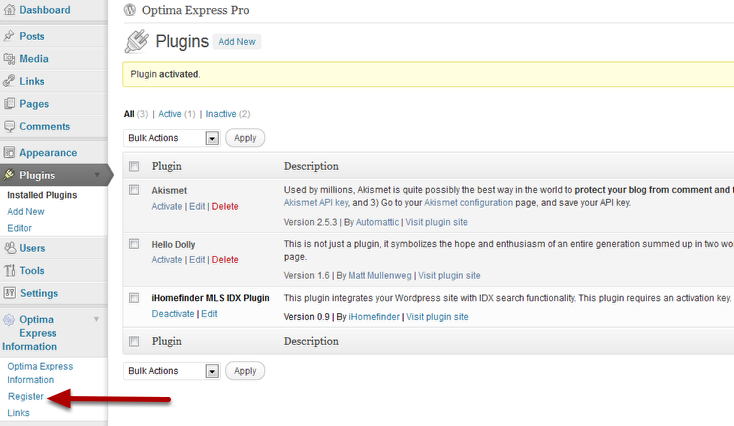Check the select-all box in the table header
The height and width of the screenshot is (426, 734).
click(x=134, y=166)
